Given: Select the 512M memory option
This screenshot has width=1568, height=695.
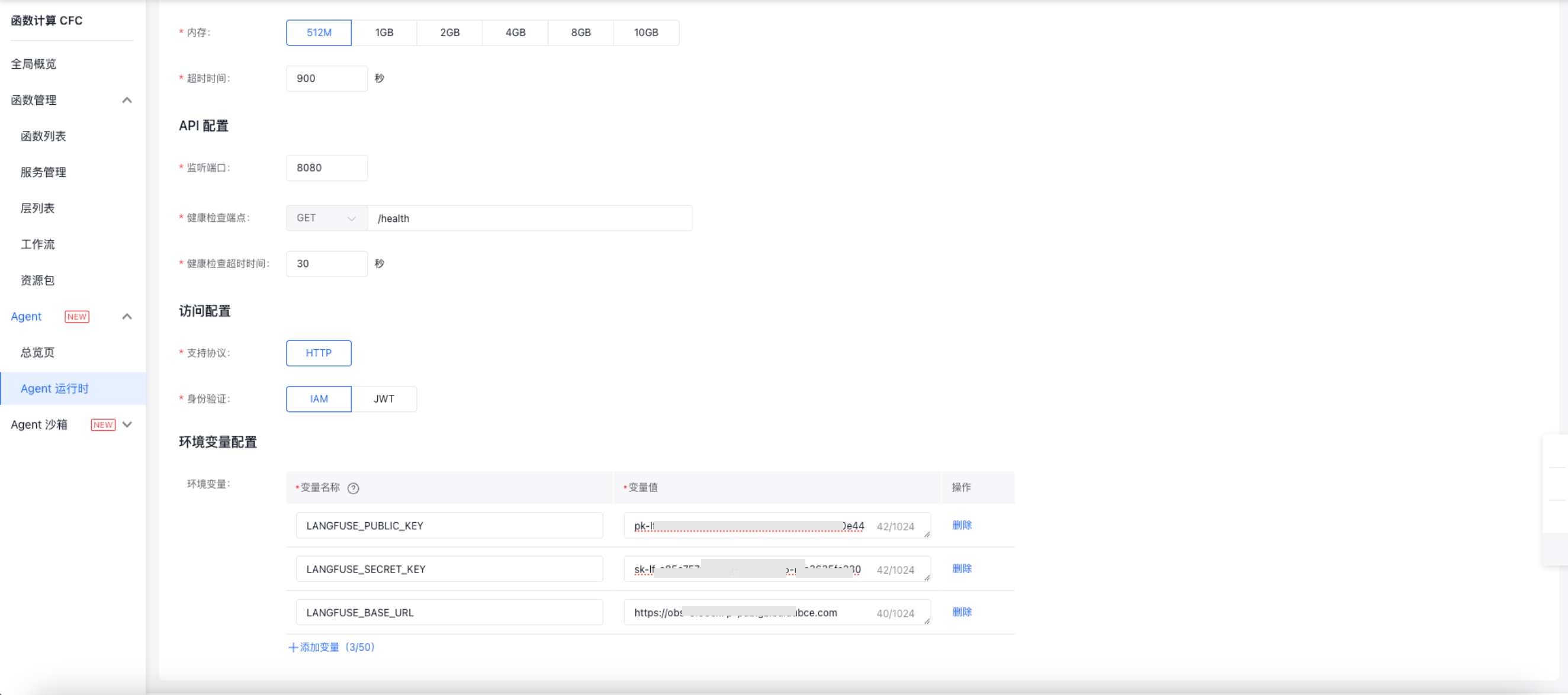Looking at the screenshot, I should 319,32.
